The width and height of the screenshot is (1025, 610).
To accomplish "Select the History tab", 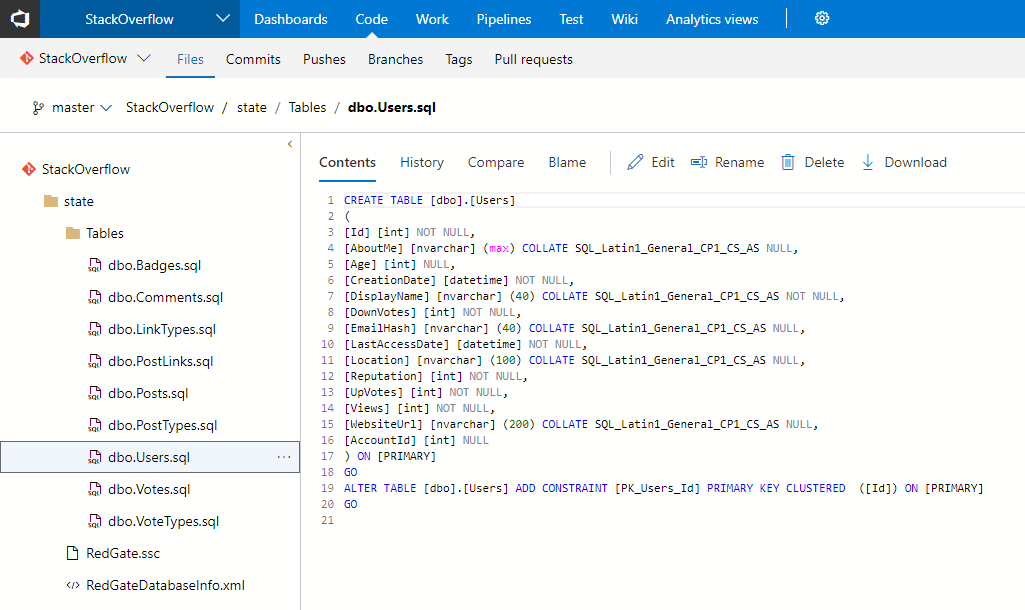I will click(x=422, y=162).
